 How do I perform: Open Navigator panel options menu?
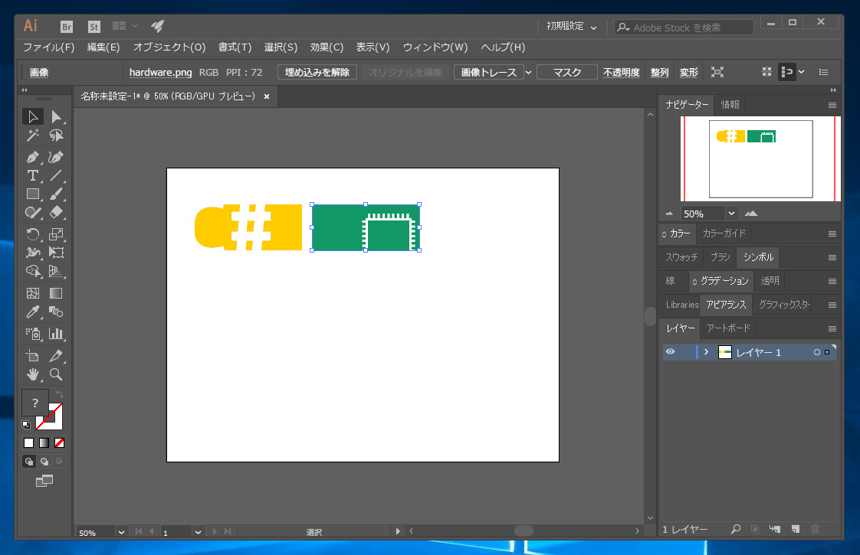click(x=832, y=105)
